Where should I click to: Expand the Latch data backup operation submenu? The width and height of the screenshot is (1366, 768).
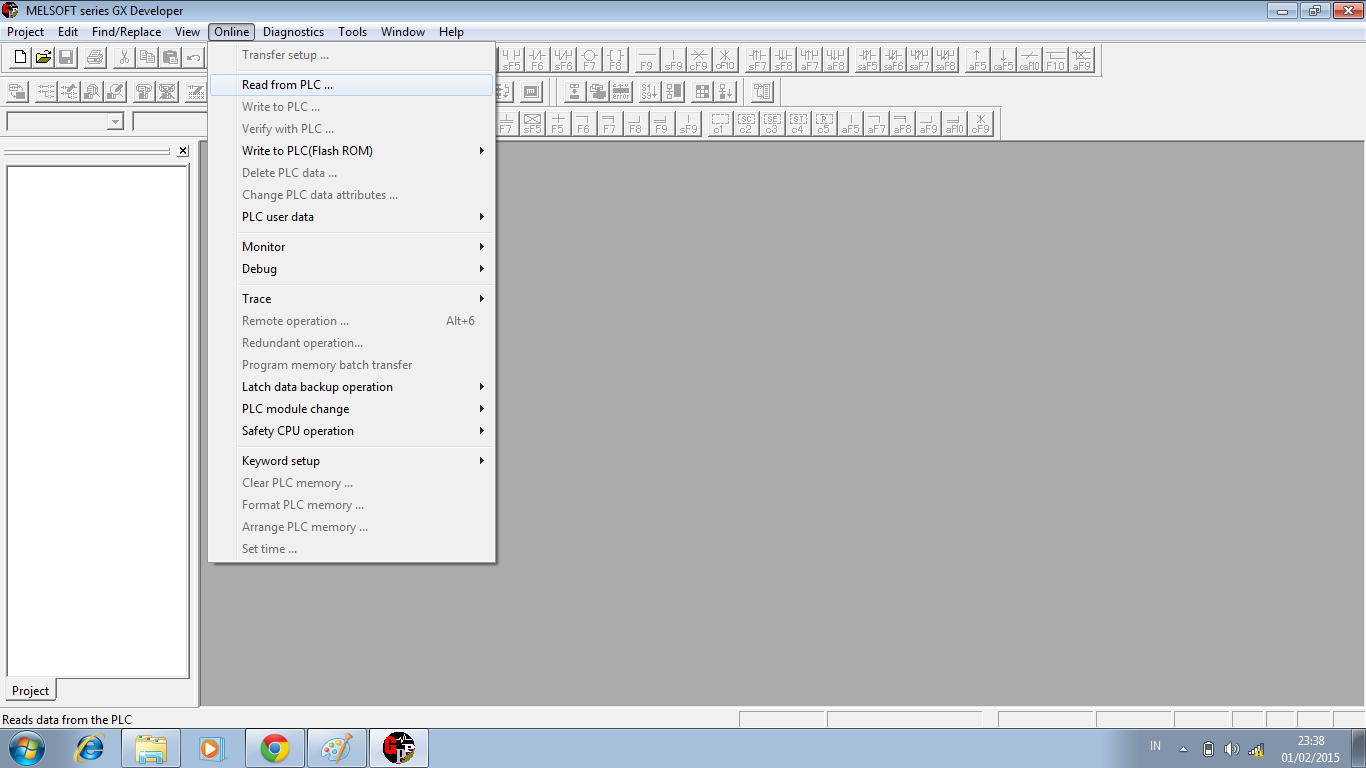pyautogui.click(x=352, y=387)
